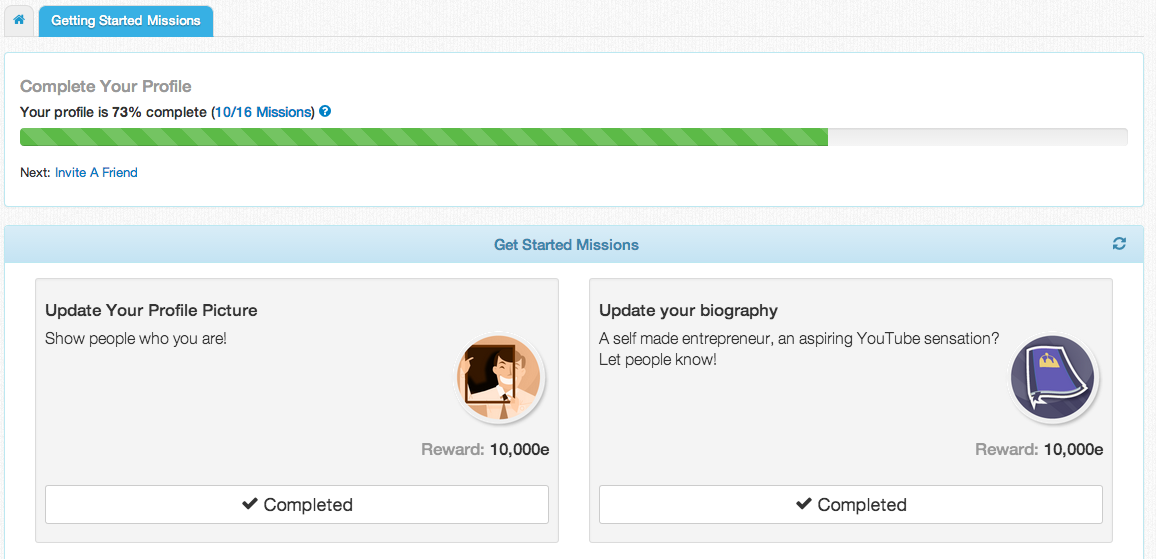
Task: Click the Complete Your Profile heading
Action: point(106,87)
